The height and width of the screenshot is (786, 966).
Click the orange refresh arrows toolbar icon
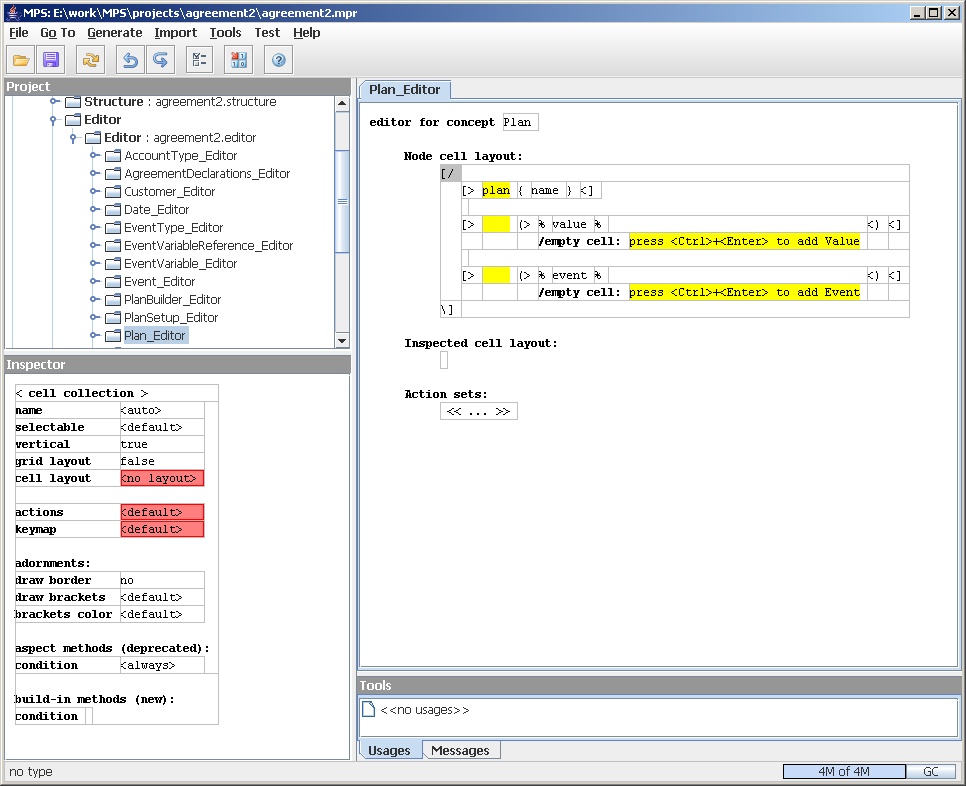pos(91,60)
